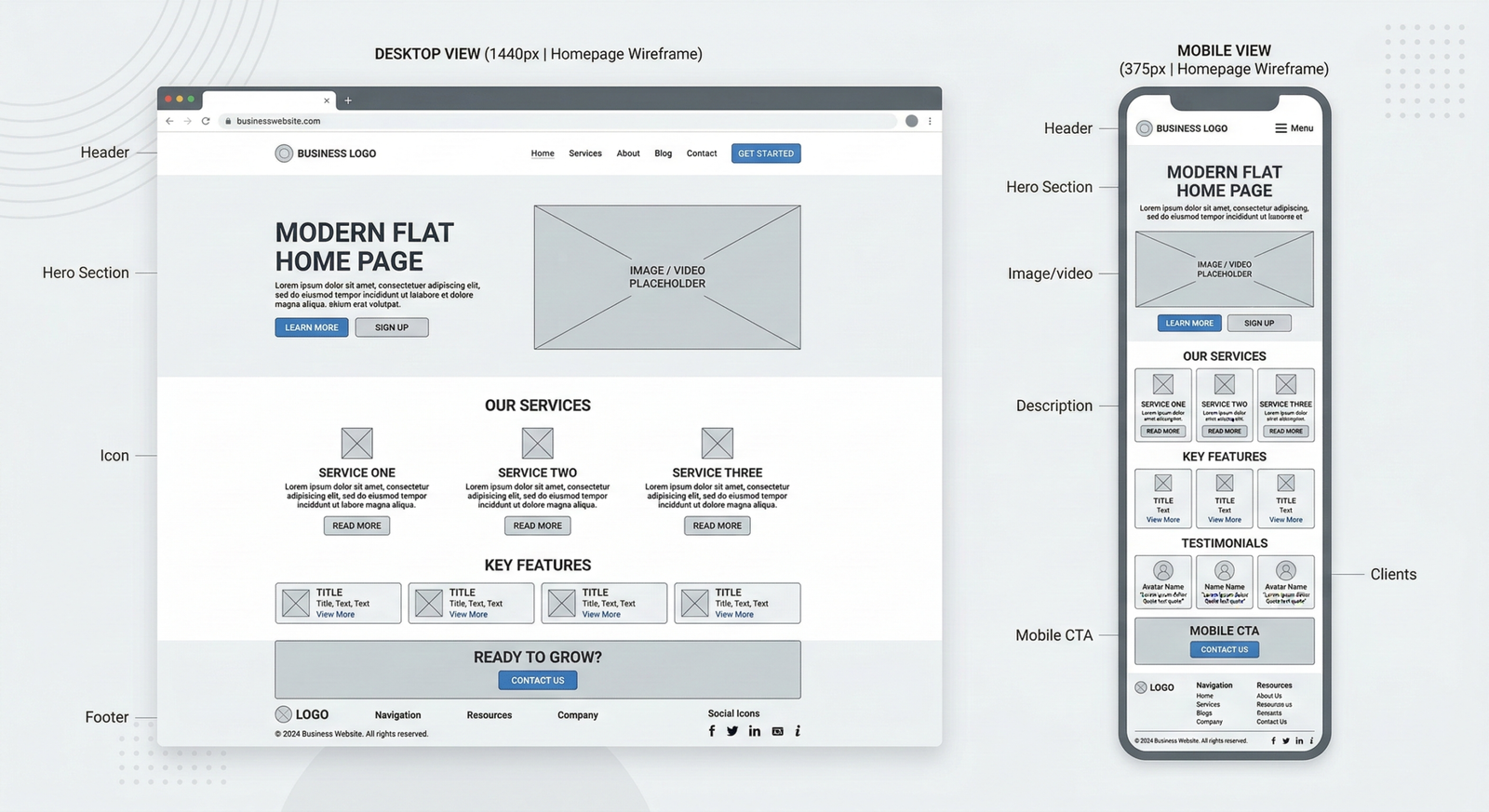Click the mobile Sign Up button
1489x812 pixels.
point(1259,323)
